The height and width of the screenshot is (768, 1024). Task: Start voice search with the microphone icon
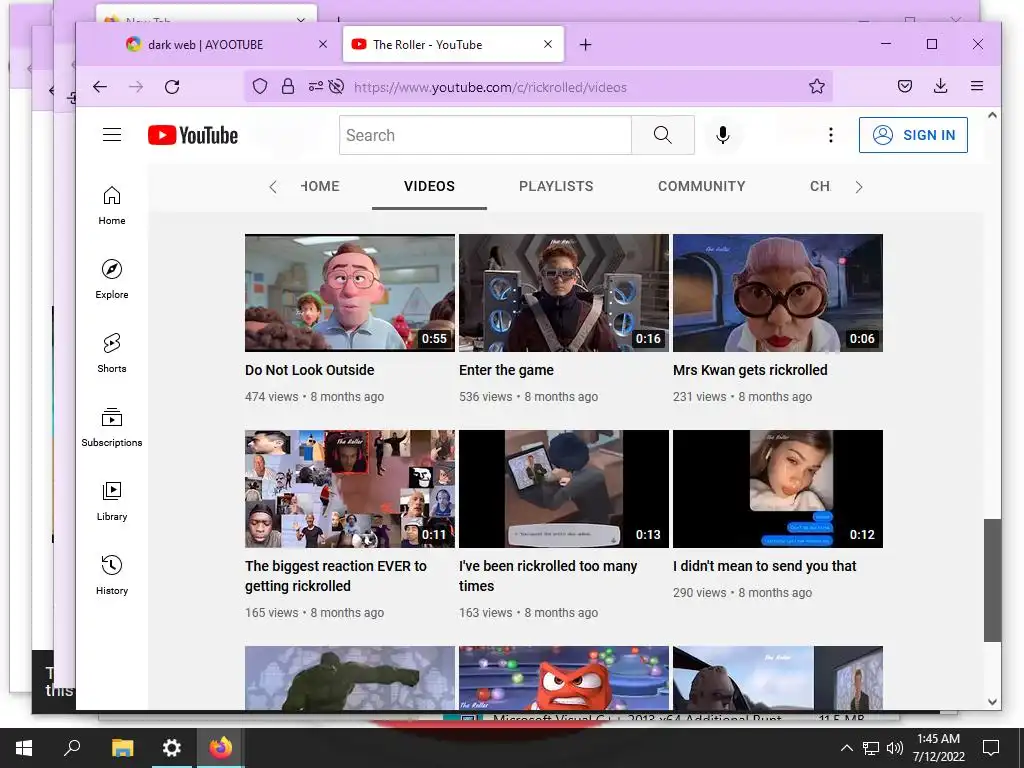(x=722, y=135)
